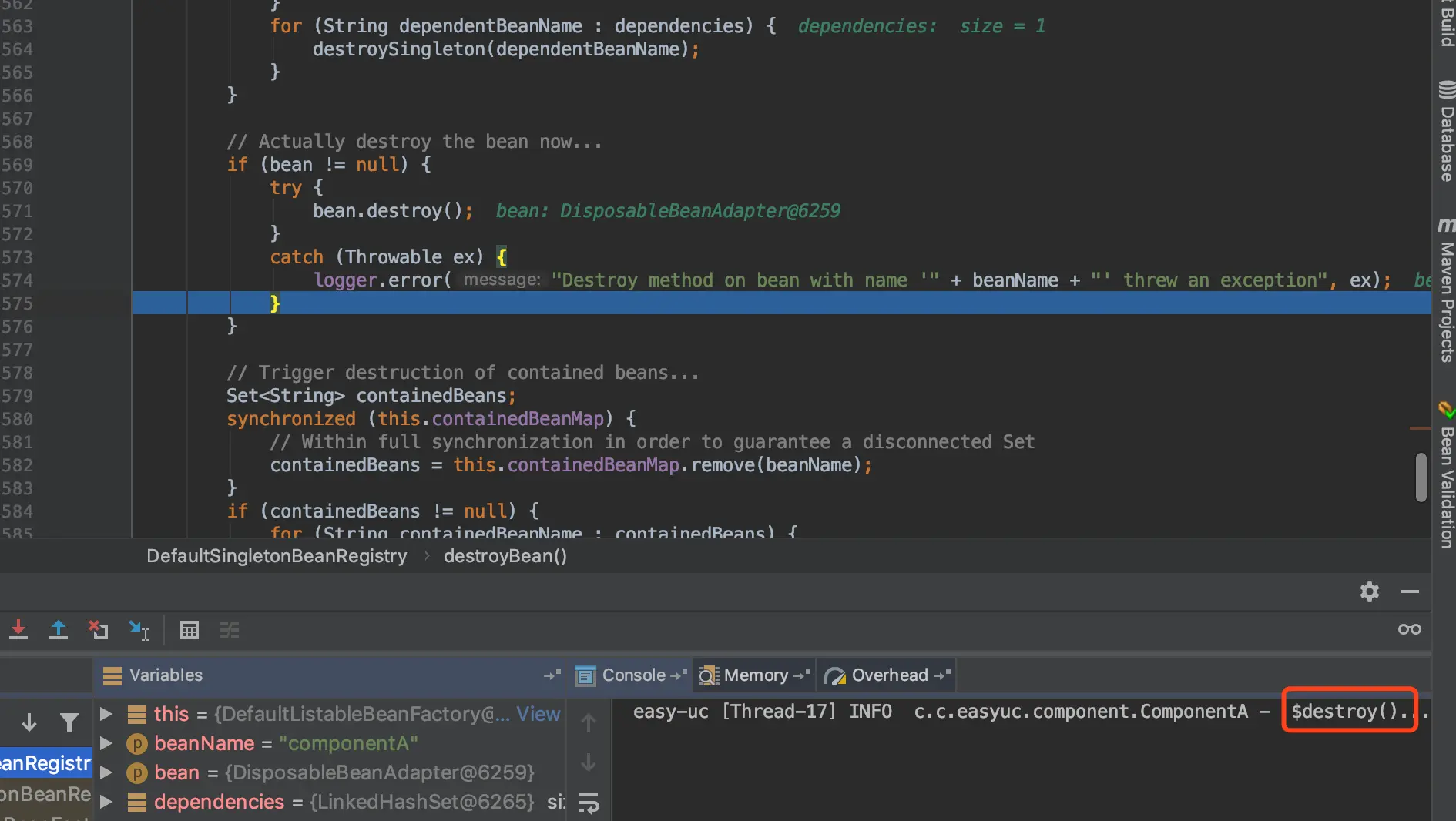Click console scroll down arrow

[589, 762]
